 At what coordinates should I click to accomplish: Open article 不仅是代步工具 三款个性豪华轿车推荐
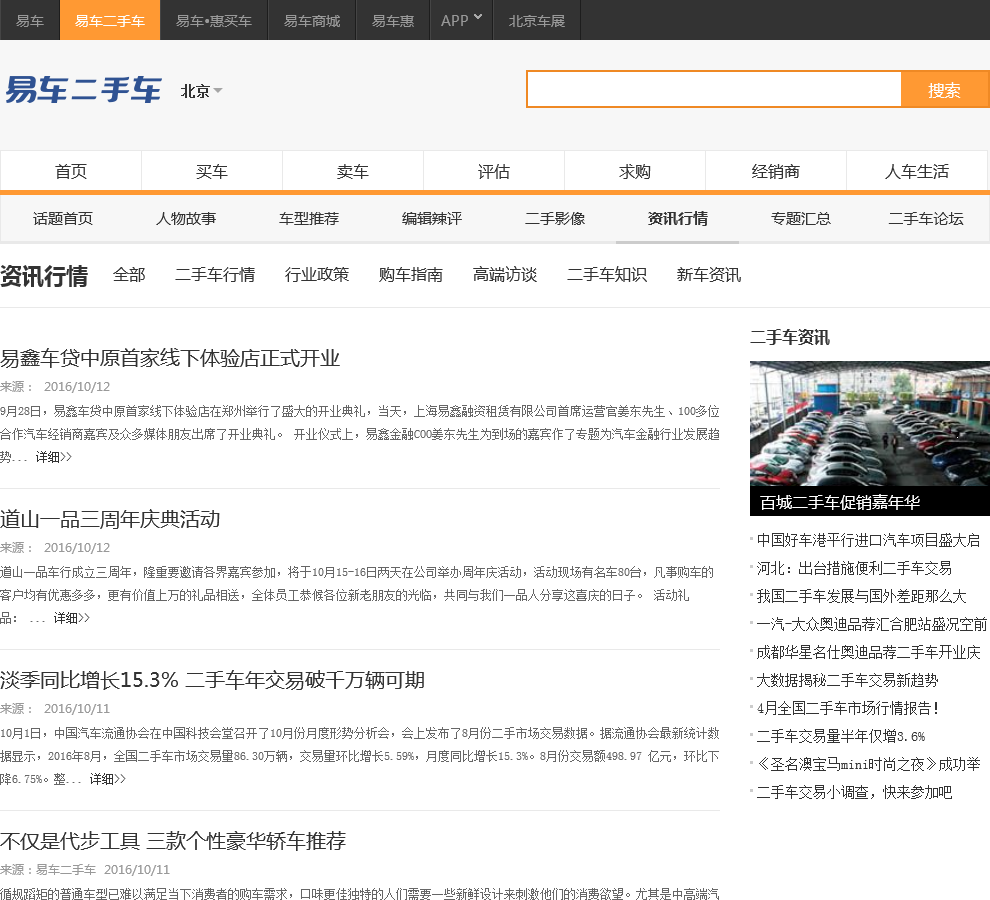[173, 841]
